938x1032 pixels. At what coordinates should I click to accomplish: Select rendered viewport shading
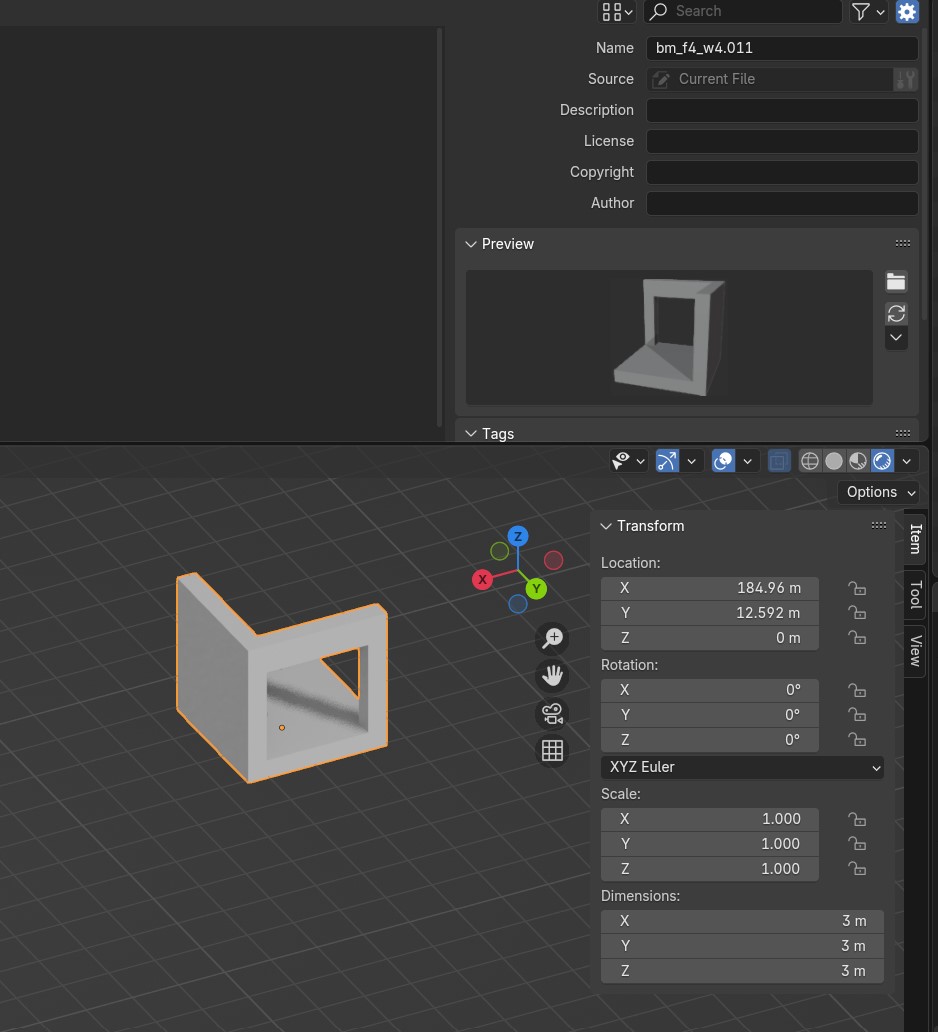click(x=882, y=461)
